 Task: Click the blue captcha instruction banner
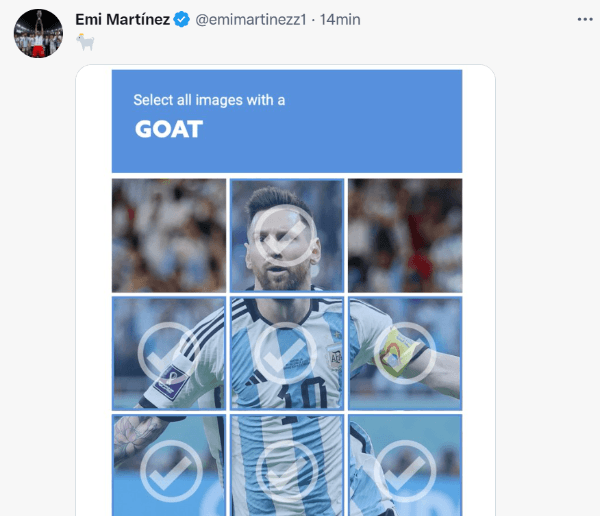(x=287, y=121)
